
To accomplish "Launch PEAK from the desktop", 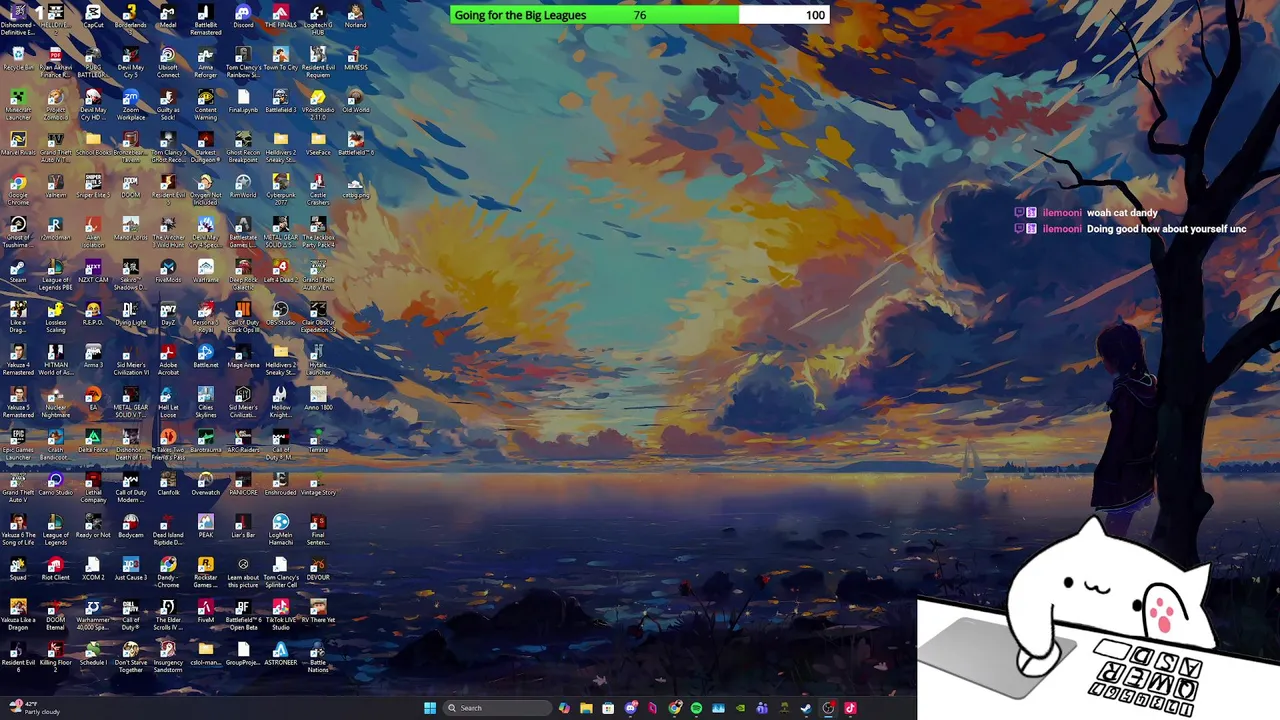I will pyautogui.click(x=205, y=526).
